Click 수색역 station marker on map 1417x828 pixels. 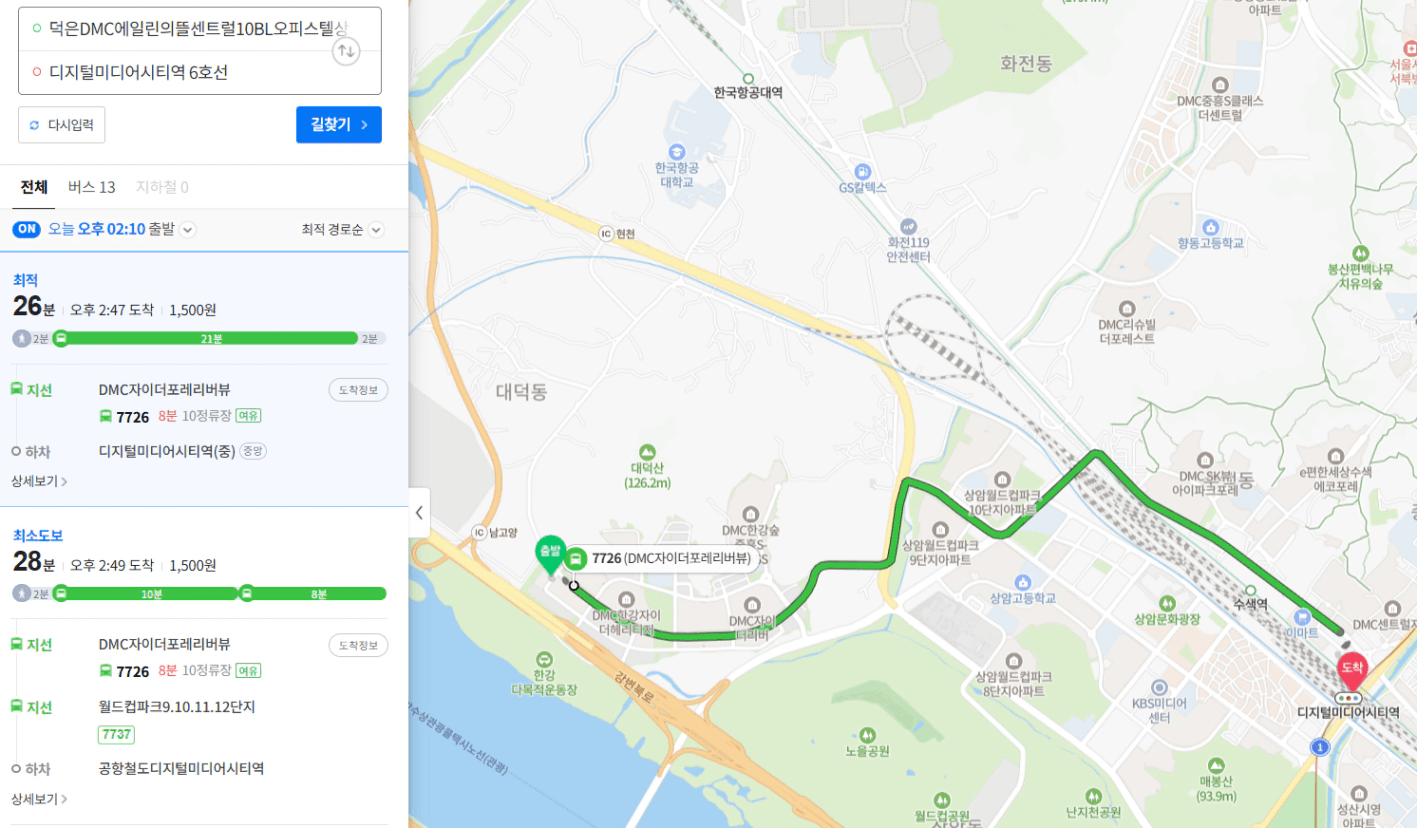click(1250, 590)
